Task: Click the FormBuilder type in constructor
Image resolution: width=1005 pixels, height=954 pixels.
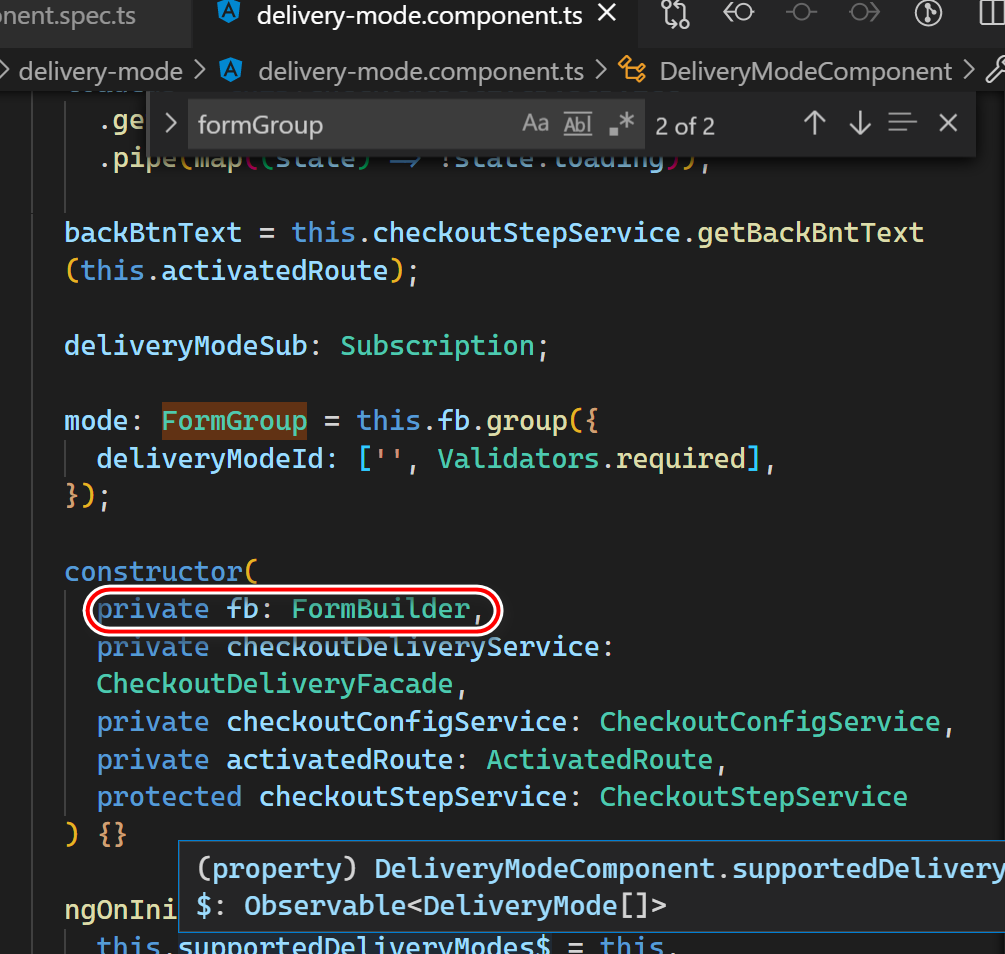Action: click(x=381, y=609)
